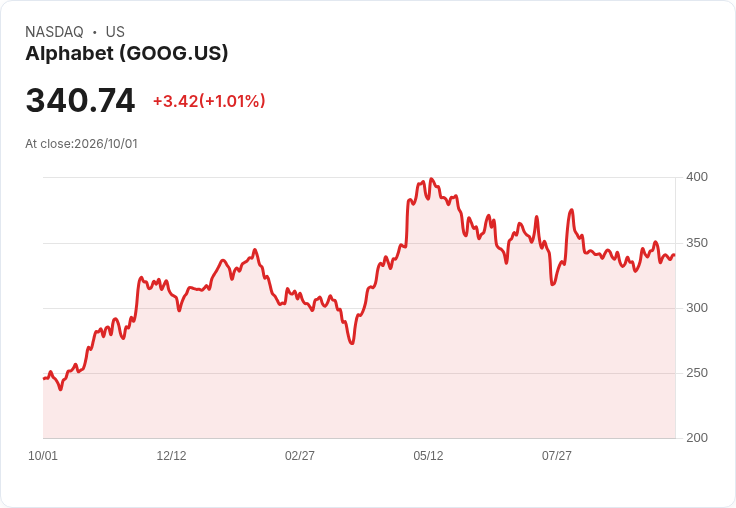Viewport: 736px width, 508px height.
Task: Click the 200 y-axis price label
Action: (697, 438)
